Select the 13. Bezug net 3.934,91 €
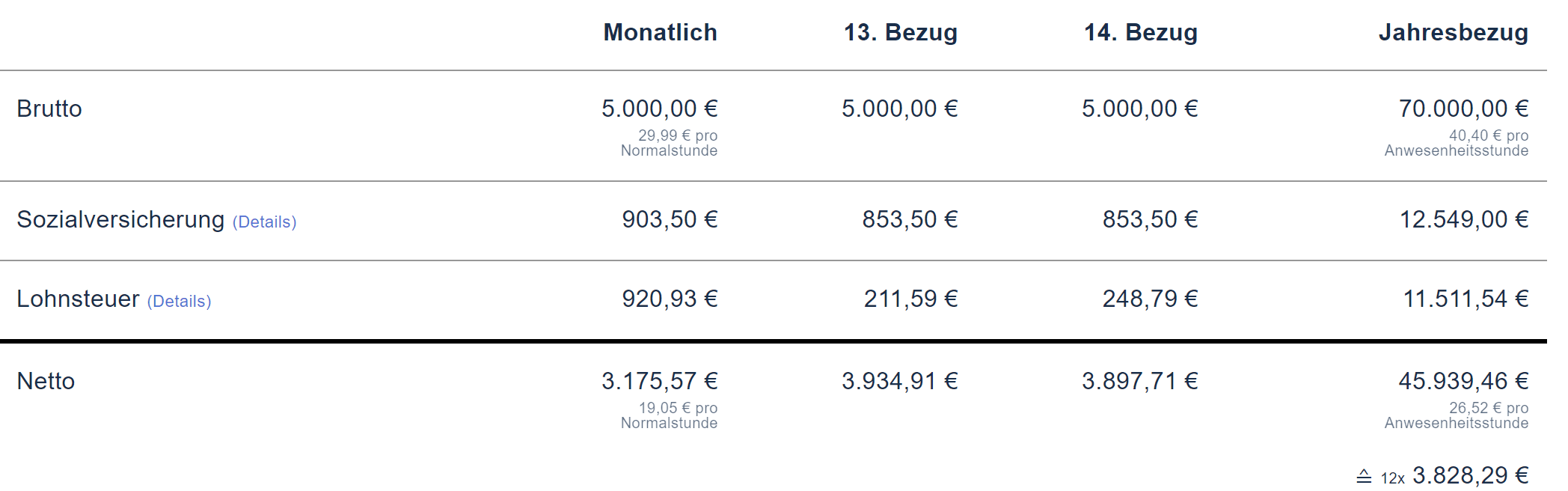This screenshot has height=491, width=1568. click(899, 381)
